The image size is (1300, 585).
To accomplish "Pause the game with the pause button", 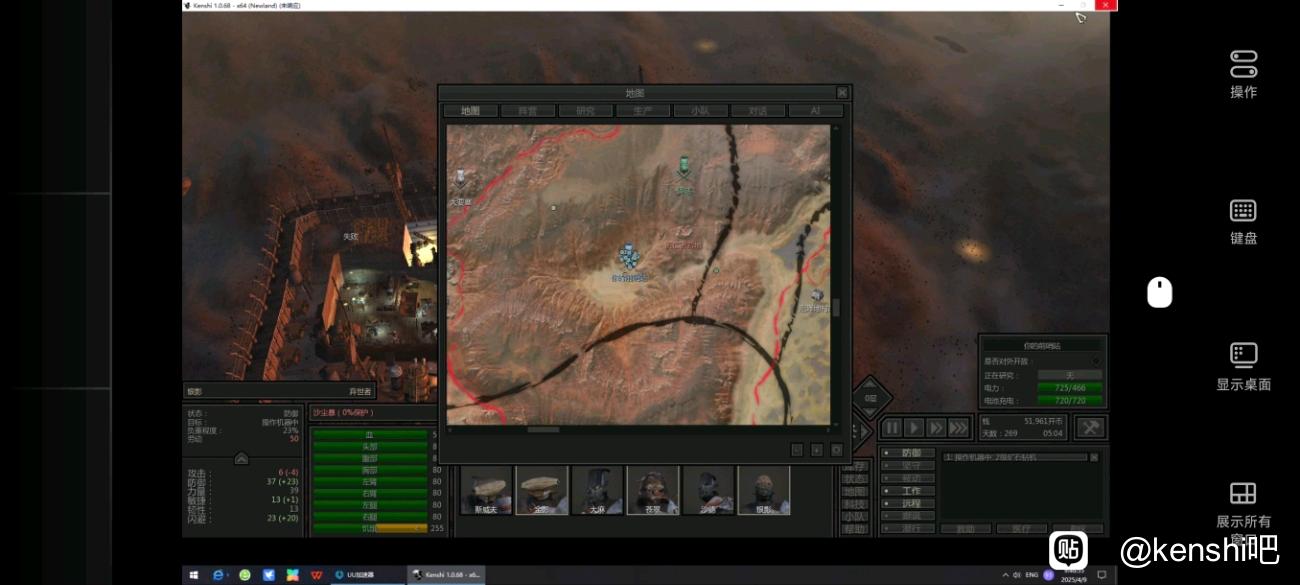I will pos(892,428).
